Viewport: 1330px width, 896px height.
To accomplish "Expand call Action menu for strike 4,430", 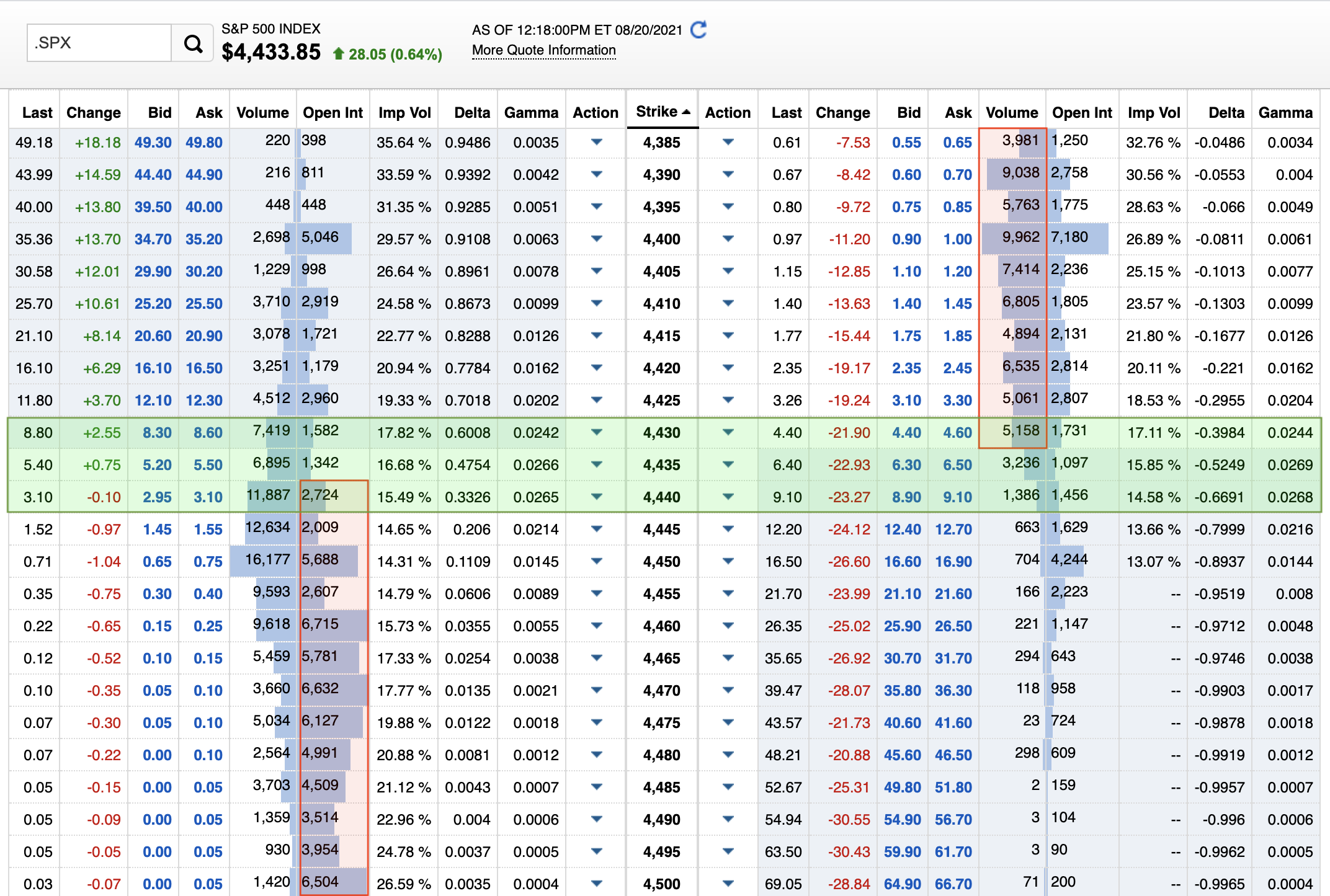I will (x=596, y=432).
